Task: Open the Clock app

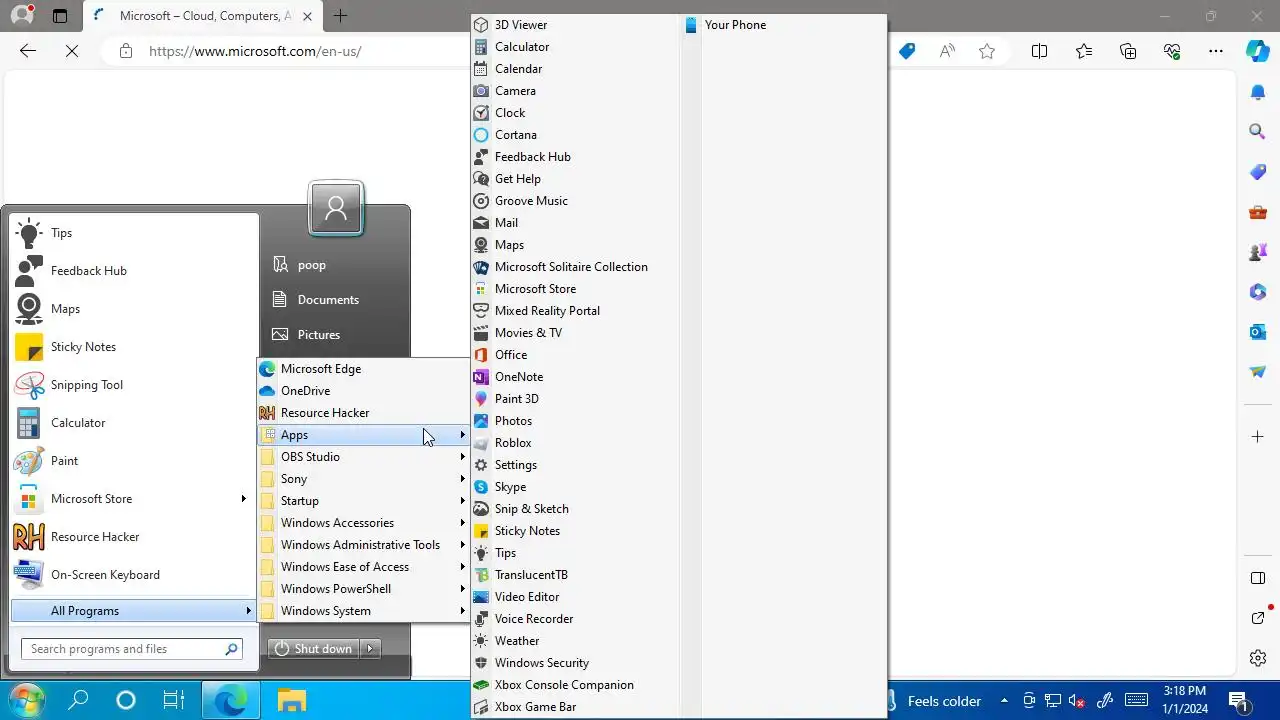Action: [575, 113]
